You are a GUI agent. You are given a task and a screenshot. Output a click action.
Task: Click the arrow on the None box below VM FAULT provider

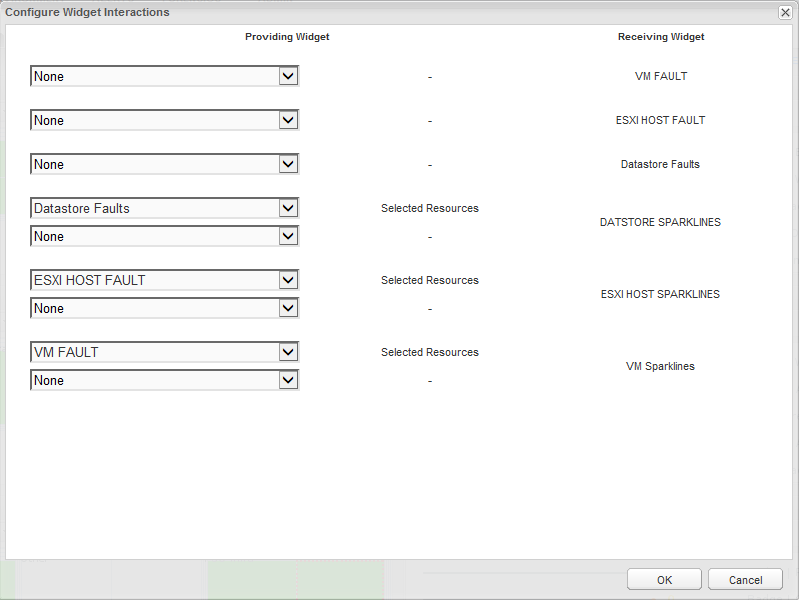point(288,380)
